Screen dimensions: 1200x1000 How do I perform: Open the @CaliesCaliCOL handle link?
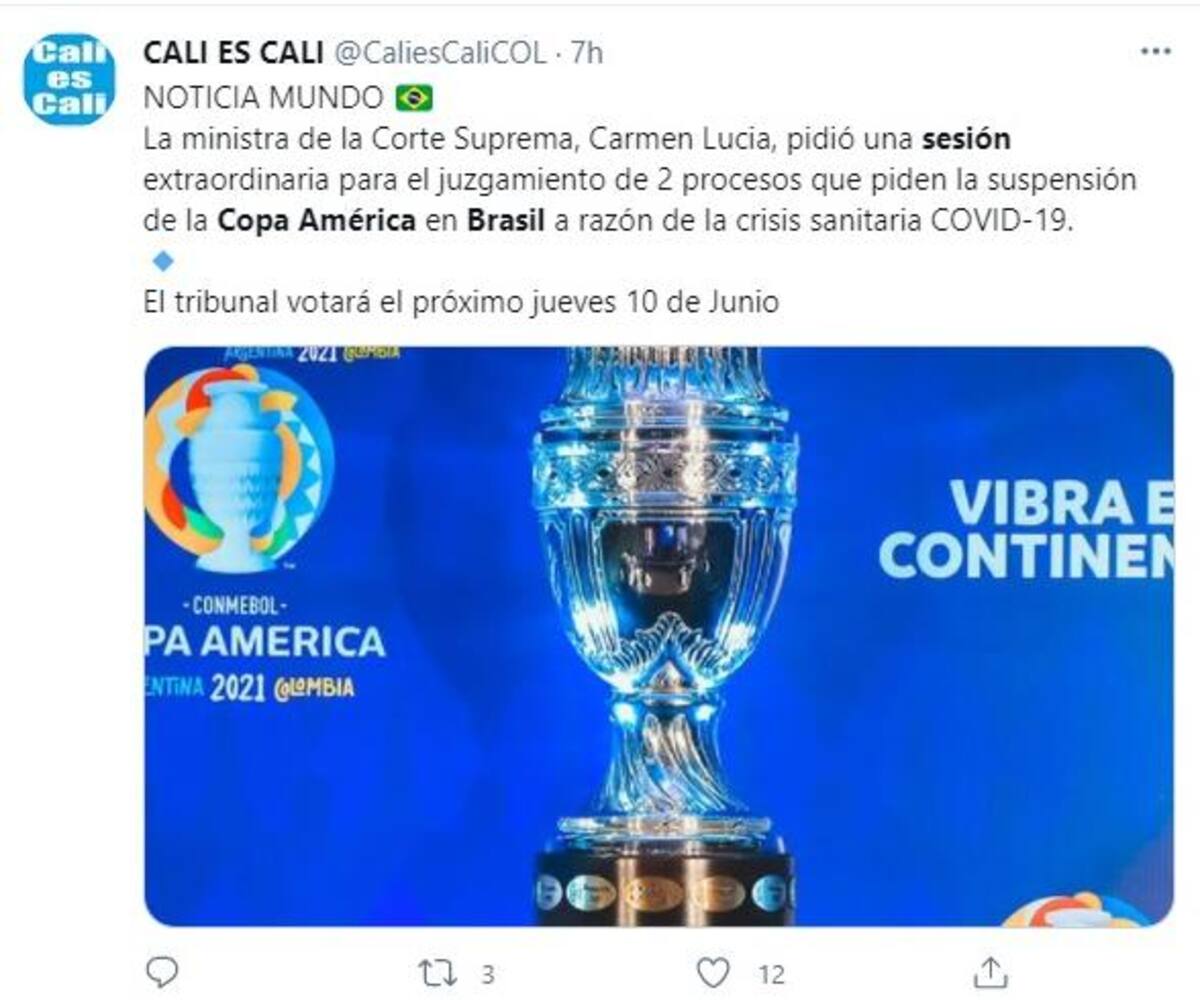(x=439, y=52)
